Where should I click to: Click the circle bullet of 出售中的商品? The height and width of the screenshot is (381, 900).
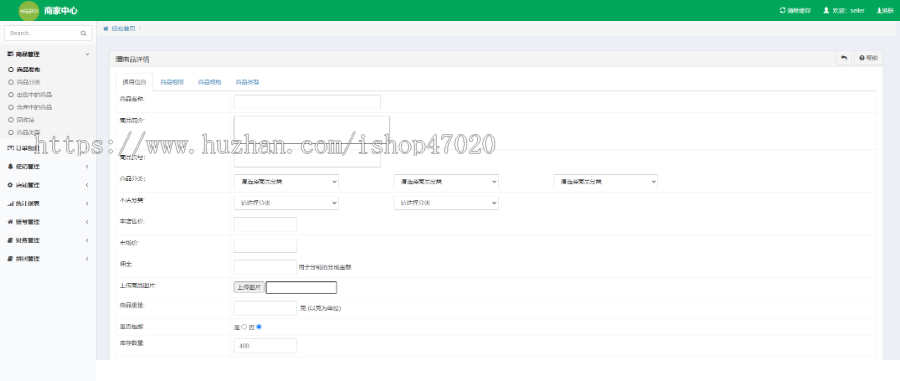pos(11,95)
